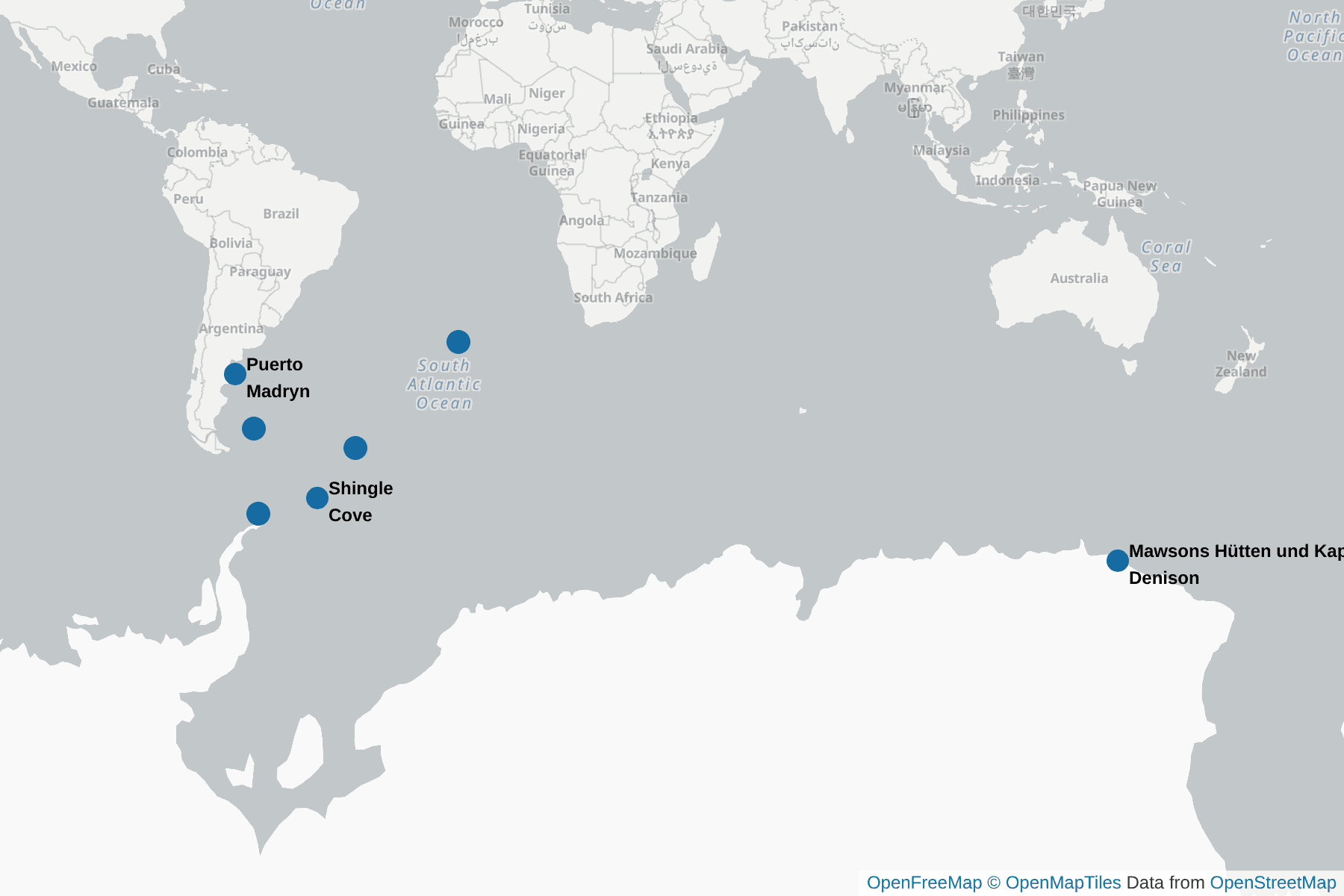Open the OpenStreetMap attribution link
The width and height of the screenshot is (1344, 896).
tap(1273, 883)
